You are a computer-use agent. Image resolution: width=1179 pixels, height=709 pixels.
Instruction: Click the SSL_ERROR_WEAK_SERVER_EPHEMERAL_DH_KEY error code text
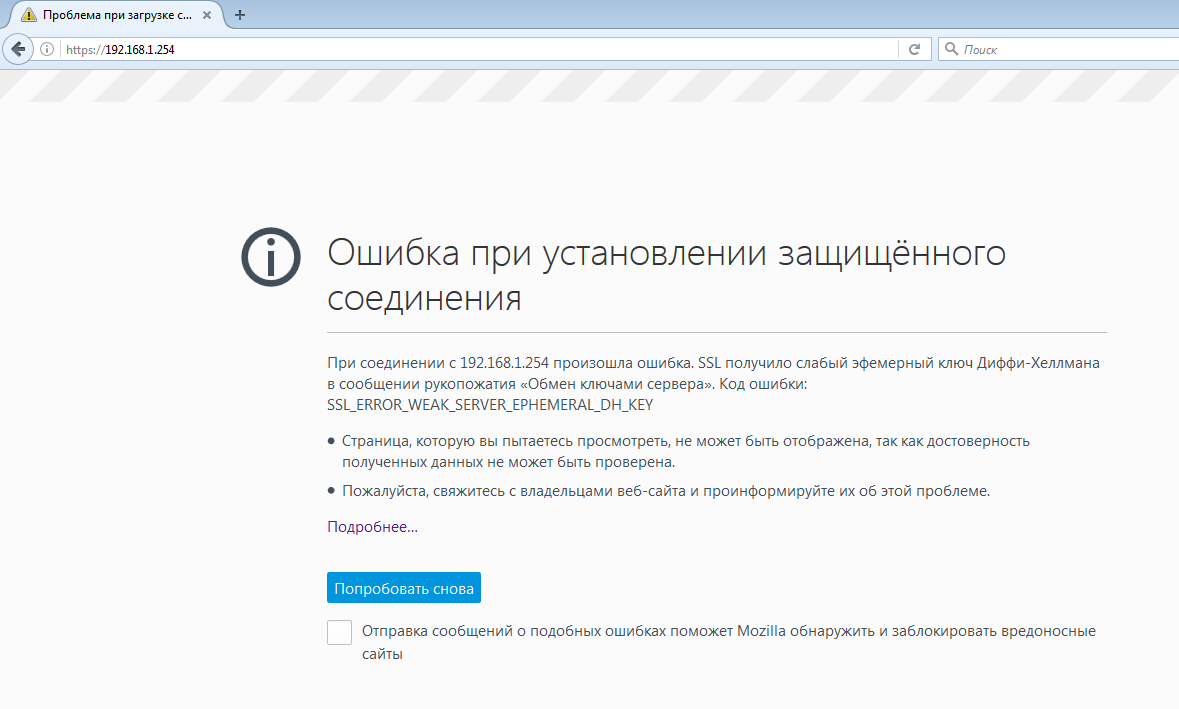point(490,405)
